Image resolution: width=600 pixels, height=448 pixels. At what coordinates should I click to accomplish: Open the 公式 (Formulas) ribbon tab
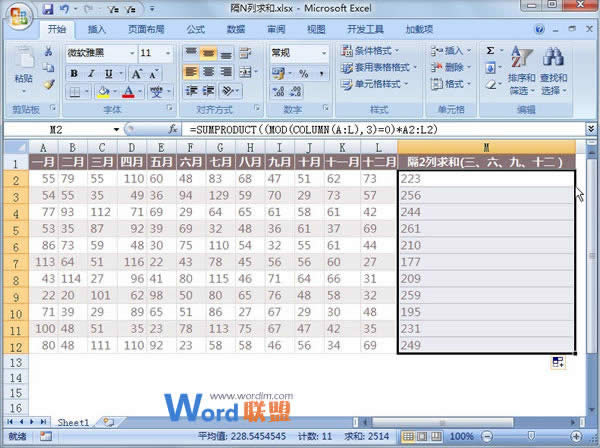pyautogui.click(x=196, y=30)
